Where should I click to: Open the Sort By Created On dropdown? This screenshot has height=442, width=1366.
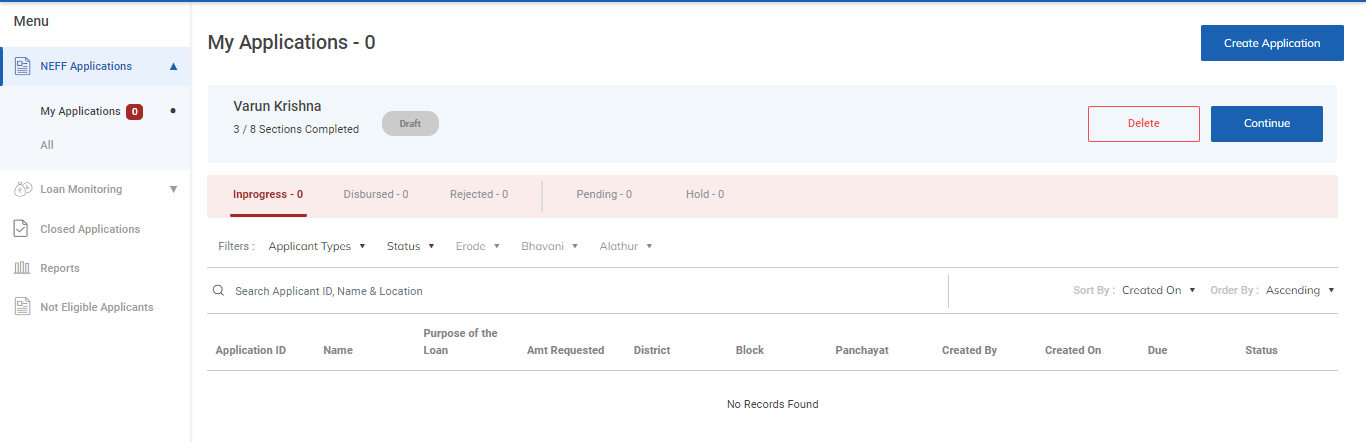pos(1158,291)
